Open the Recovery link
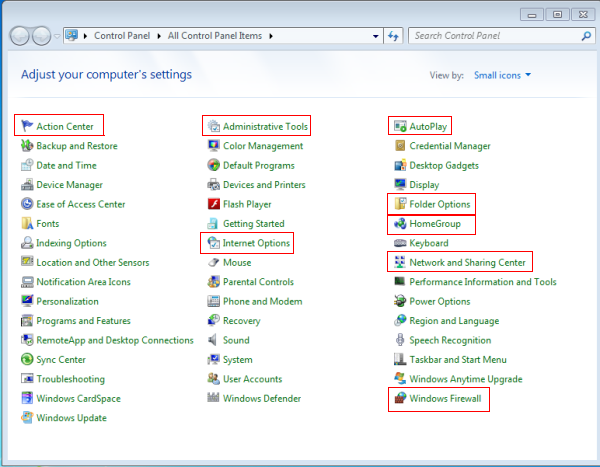600x467 pixels. pyautogui.click(x=241, y=321)
